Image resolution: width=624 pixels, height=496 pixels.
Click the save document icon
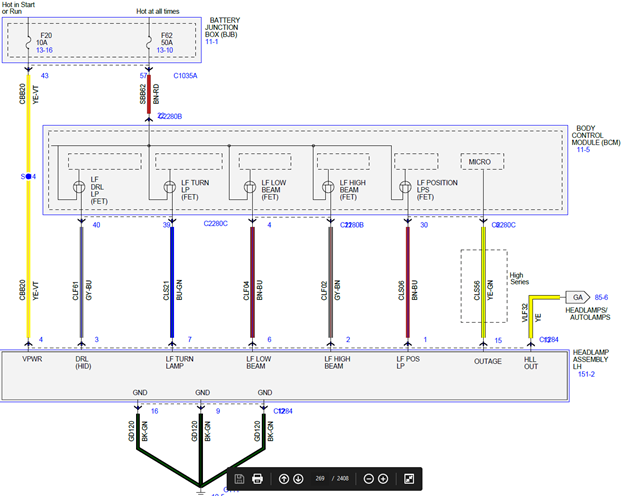(x=239, y=478)
